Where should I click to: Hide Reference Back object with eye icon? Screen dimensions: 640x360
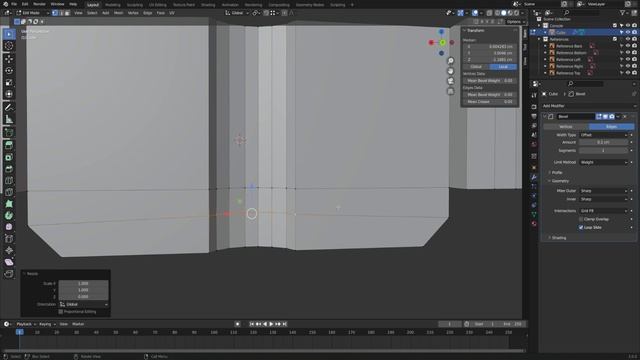(x=628, y=46)
